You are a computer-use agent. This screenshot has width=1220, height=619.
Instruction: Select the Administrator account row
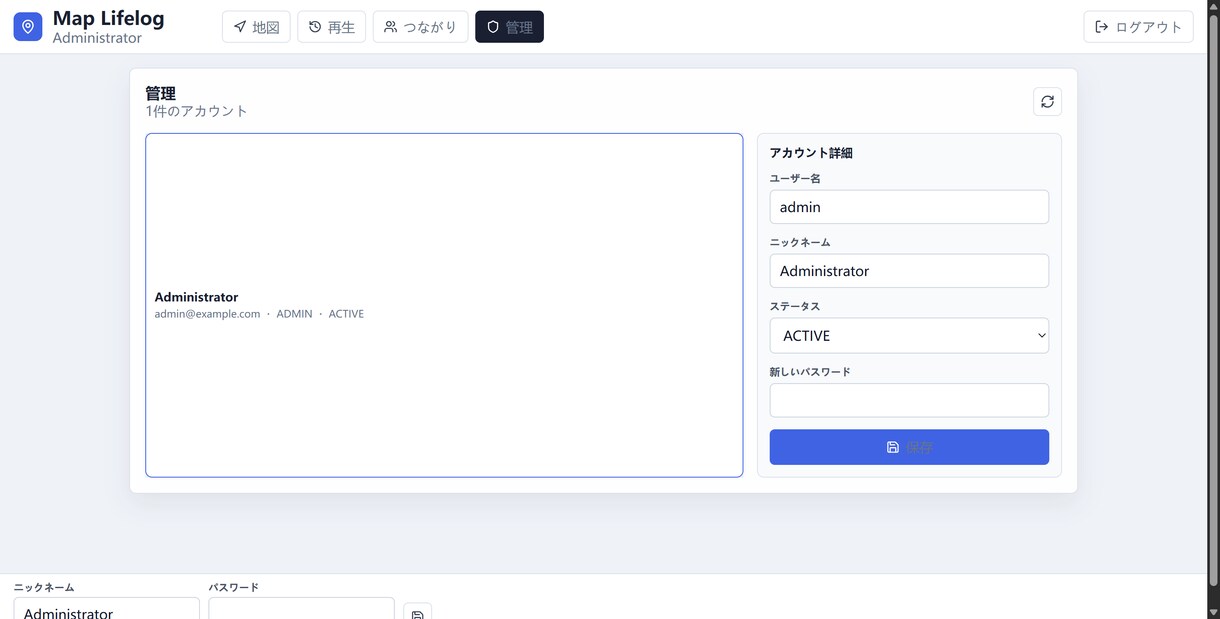coord(444,305)
